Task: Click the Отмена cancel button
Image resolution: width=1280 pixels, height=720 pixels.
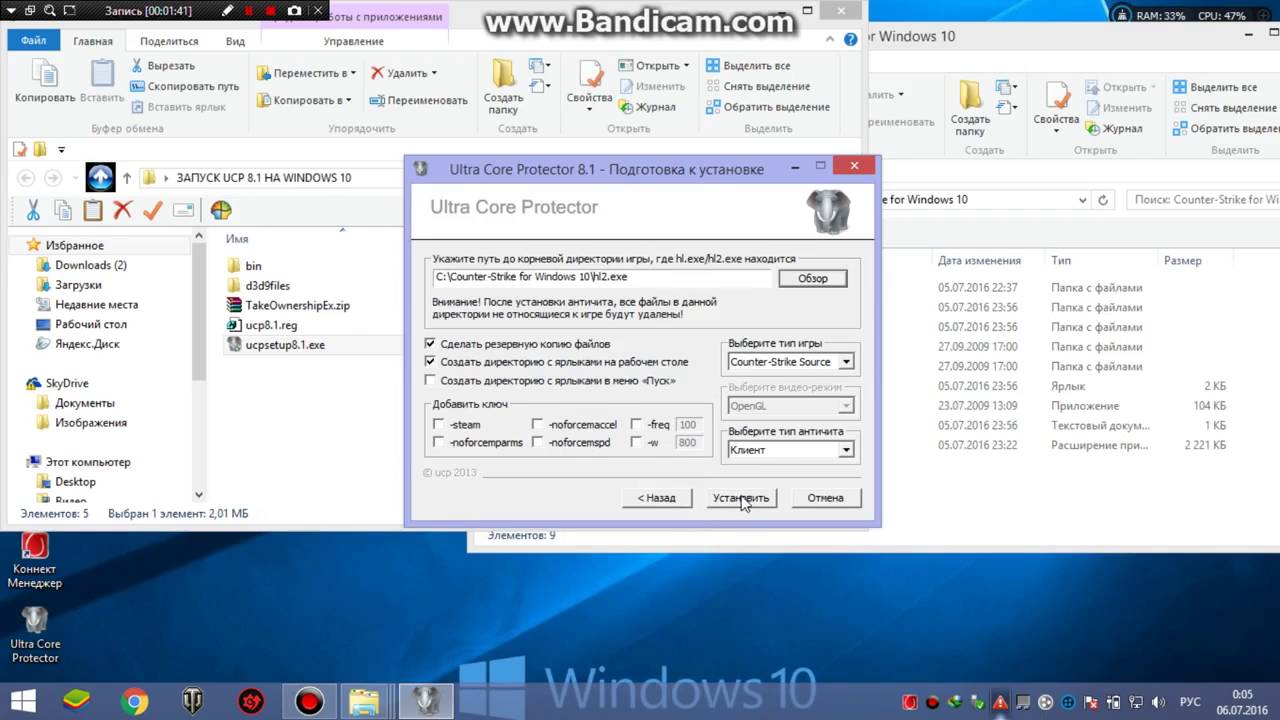Action: point(826,497)
